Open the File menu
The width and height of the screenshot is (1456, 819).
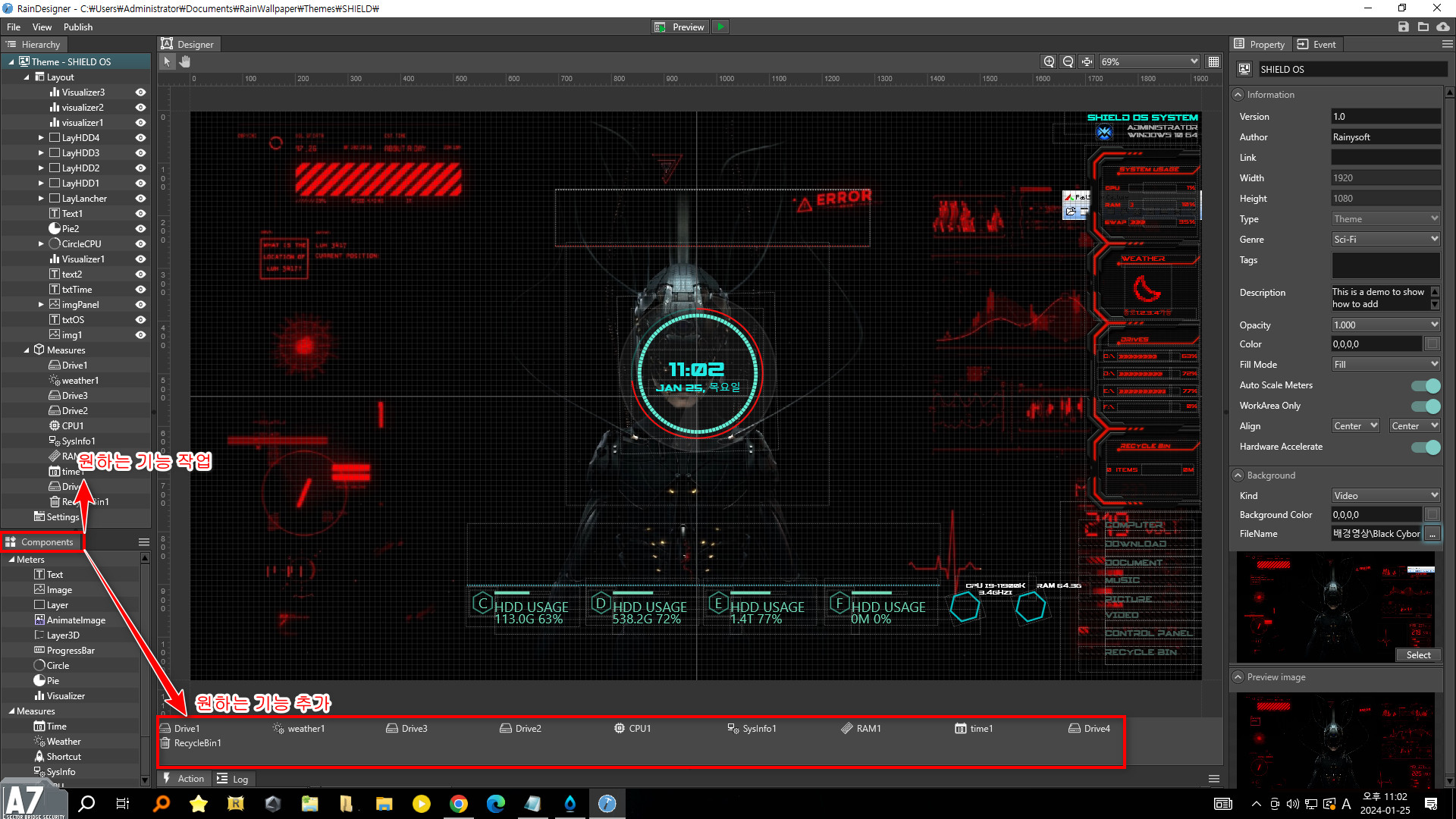pyautogui.click(x=14, y=27)
